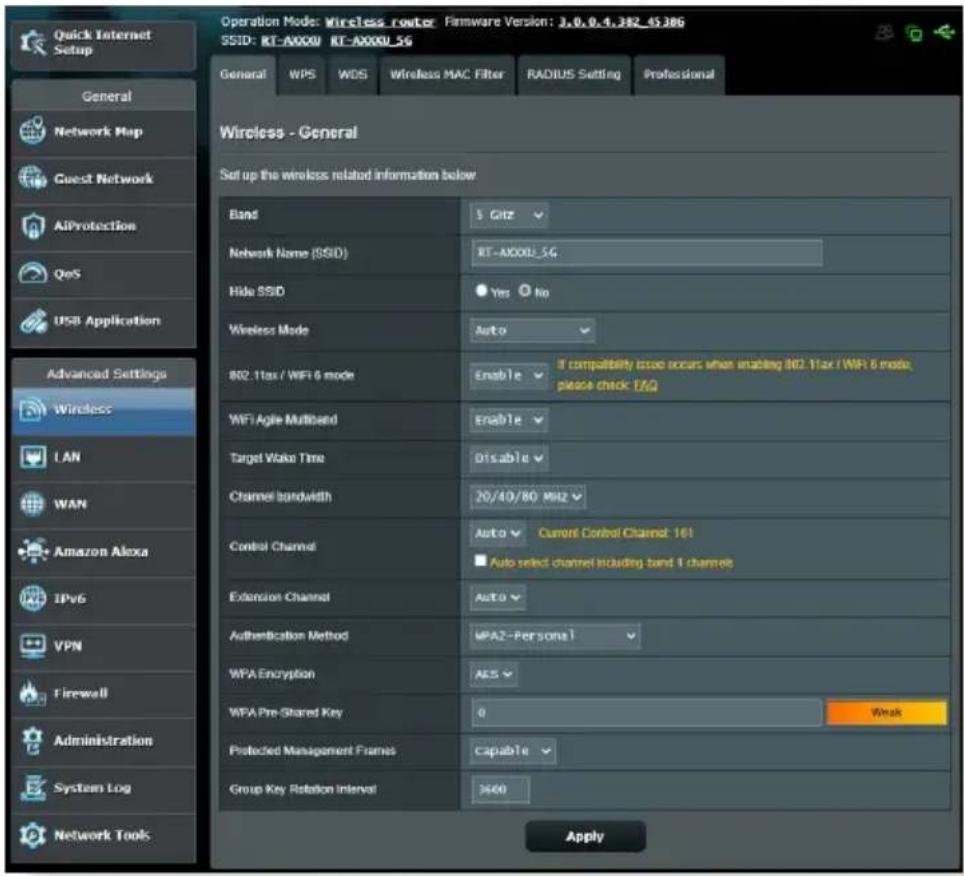Click the green copy status icon
The width and height of the screenshot is (964, 876).
(x=914, y=33)
